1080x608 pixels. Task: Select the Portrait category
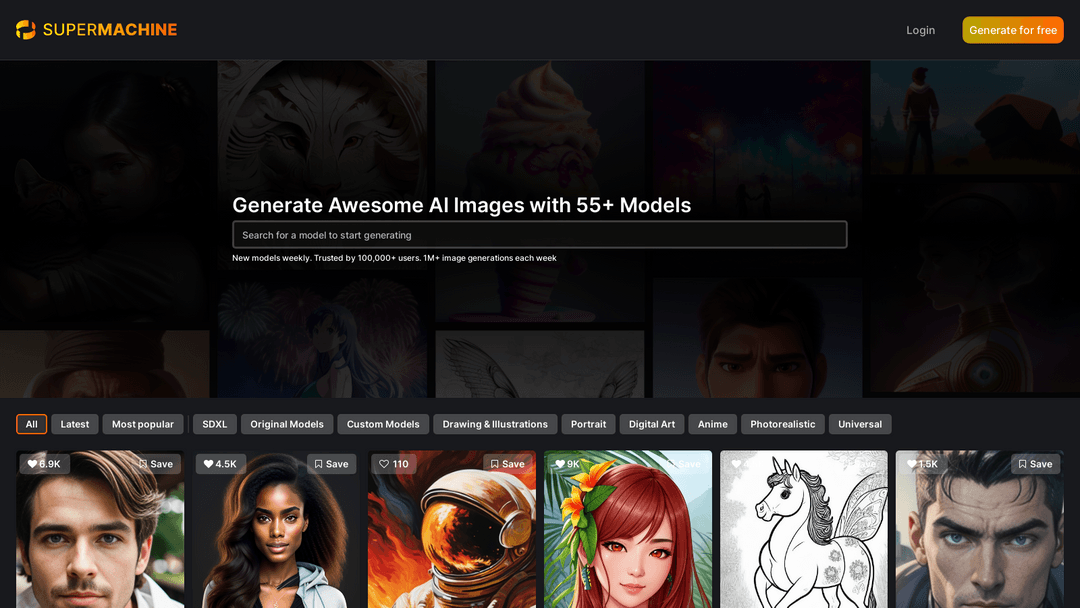588,424
